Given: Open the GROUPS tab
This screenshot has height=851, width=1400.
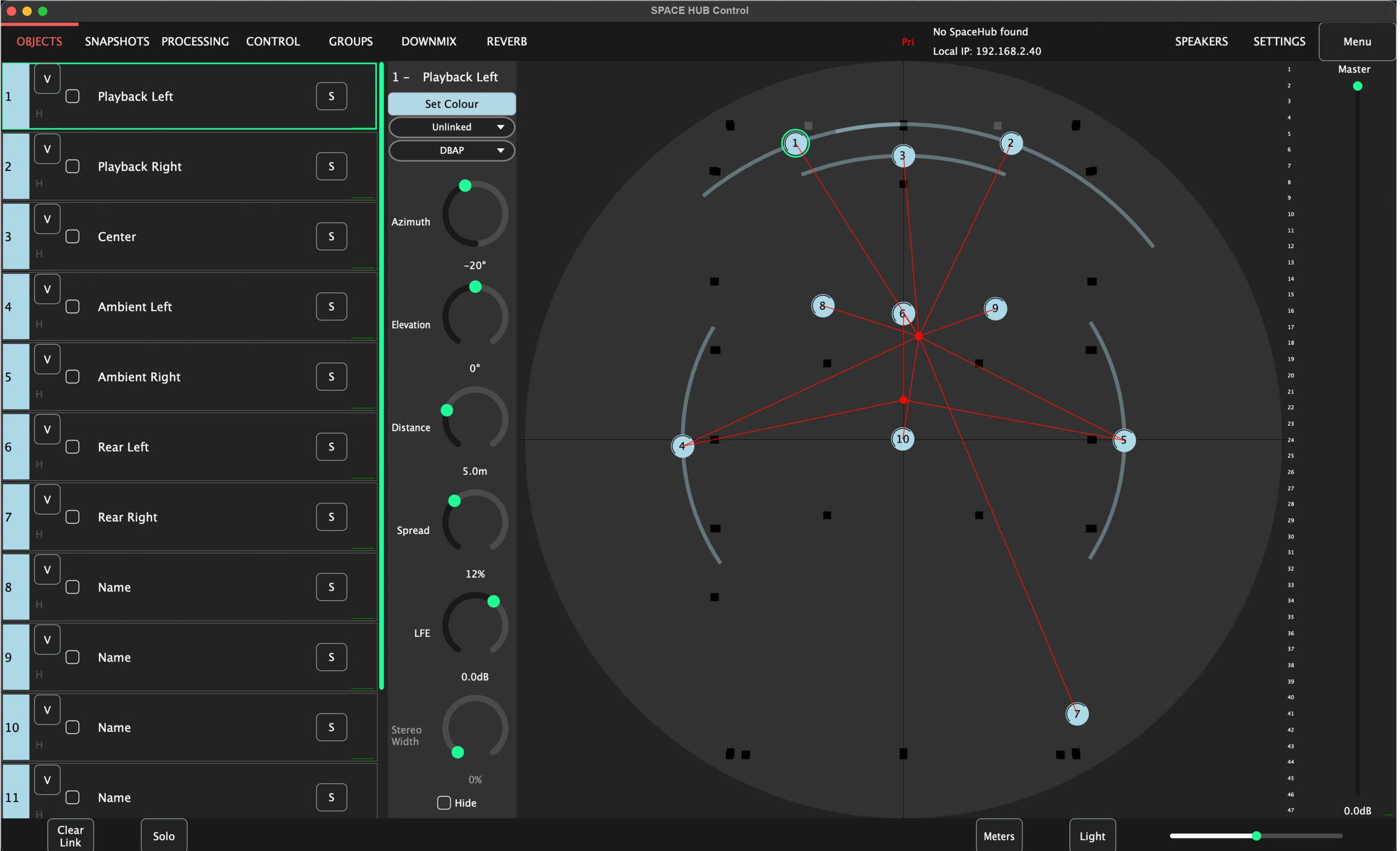Looking at the screenshot, I should tap(351, 42).
